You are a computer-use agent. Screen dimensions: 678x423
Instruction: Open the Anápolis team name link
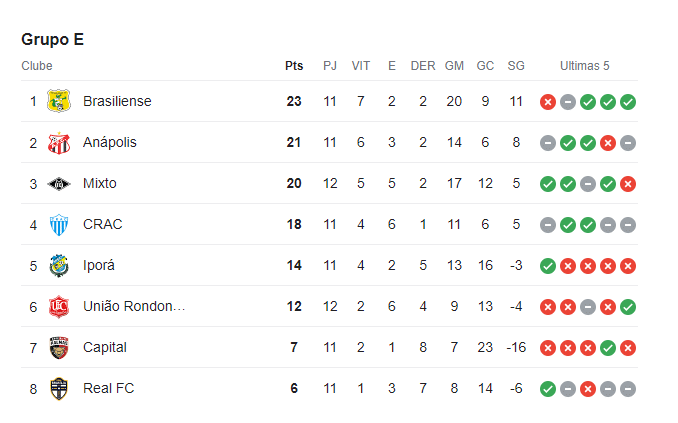pos(110,142)
